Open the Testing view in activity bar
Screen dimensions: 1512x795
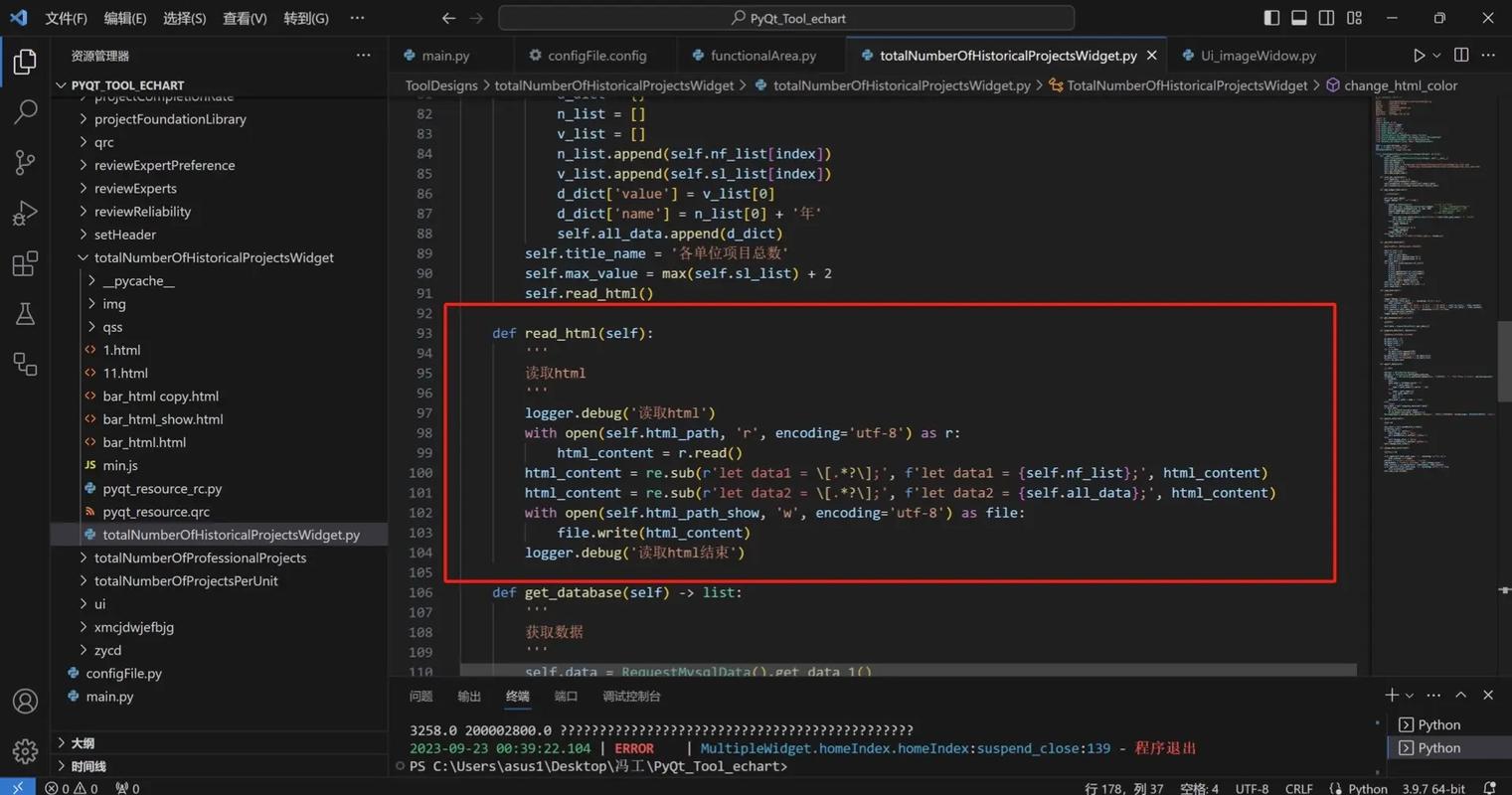25,314
